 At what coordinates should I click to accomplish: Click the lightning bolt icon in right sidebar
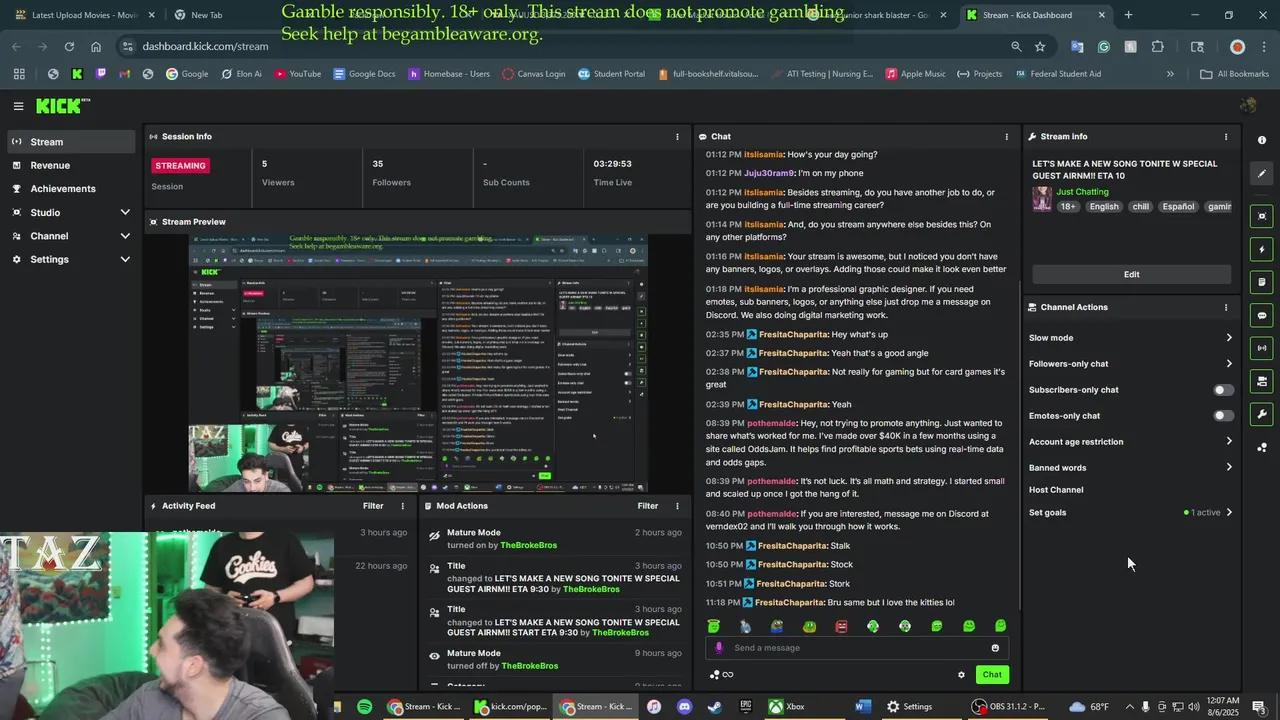[x=1262, y=249]
